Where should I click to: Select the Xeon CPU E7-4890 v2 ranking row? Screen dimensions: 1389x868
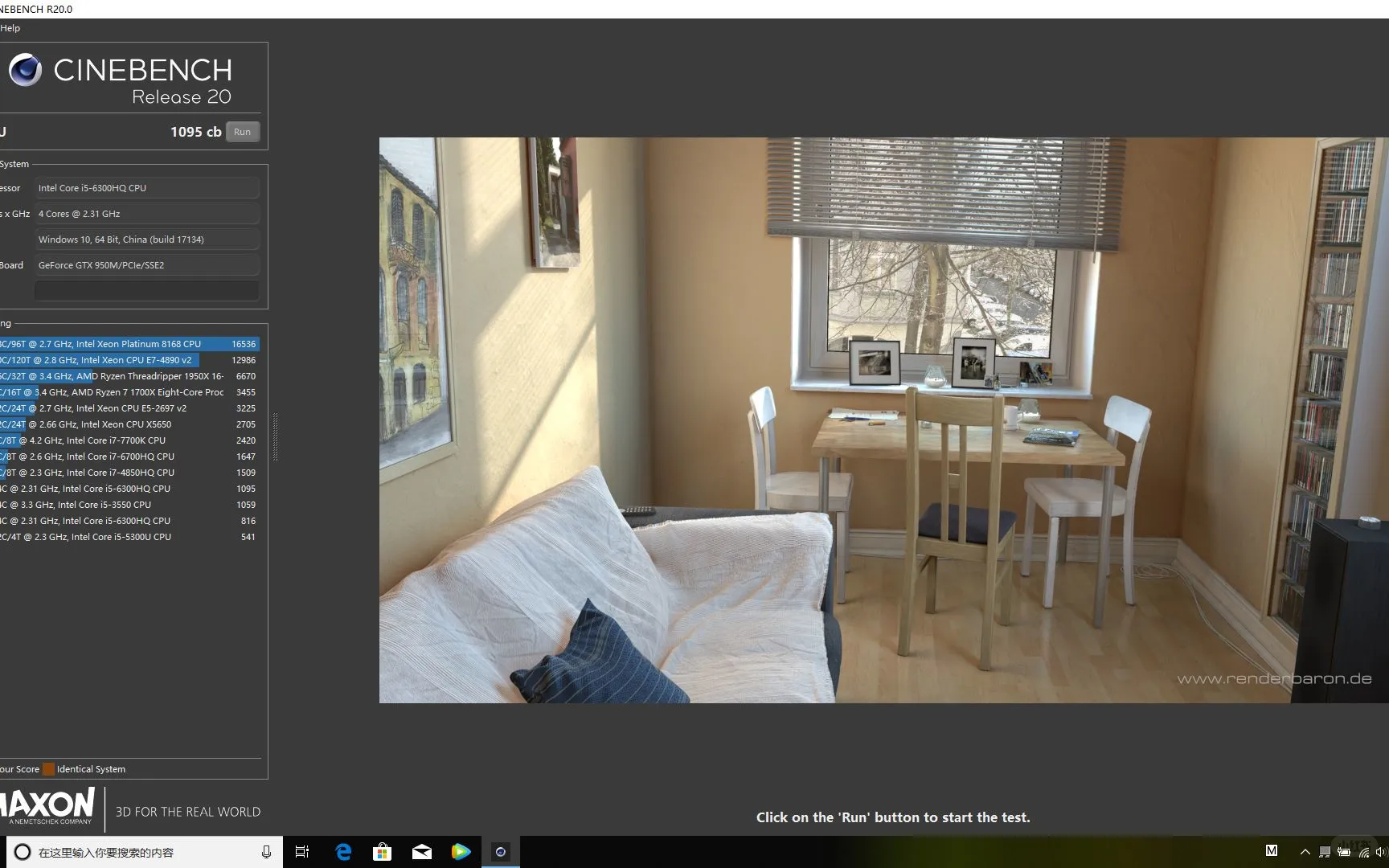click(129, 360)
